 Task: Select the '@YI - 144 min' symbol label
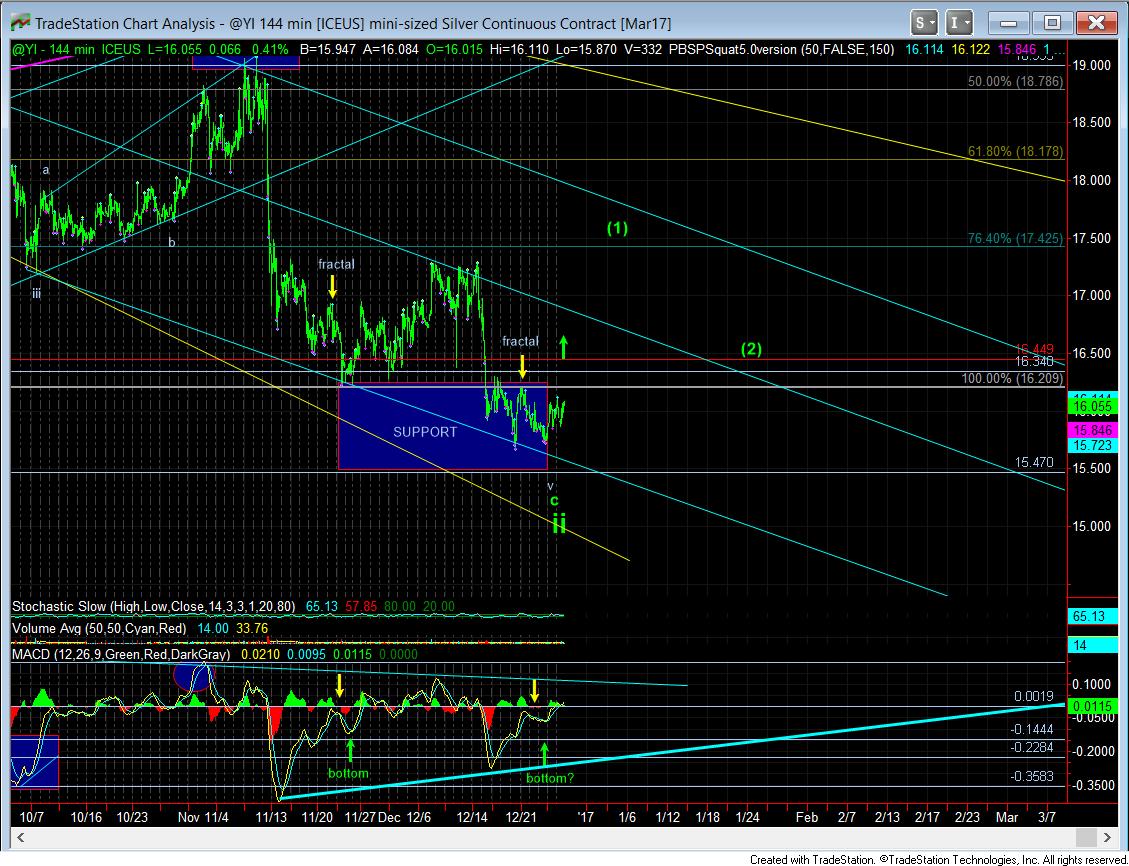[53, 50]
